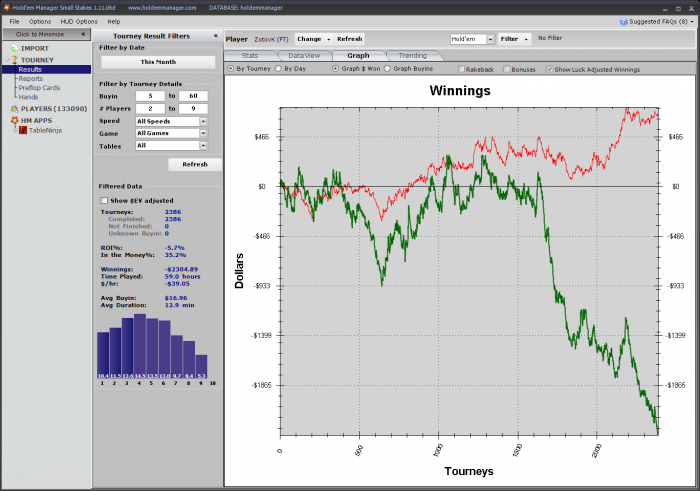Click the Suggested FAQs help icon
The width and height of the screenshot is (700, 491).
click(x=624, y=21)
